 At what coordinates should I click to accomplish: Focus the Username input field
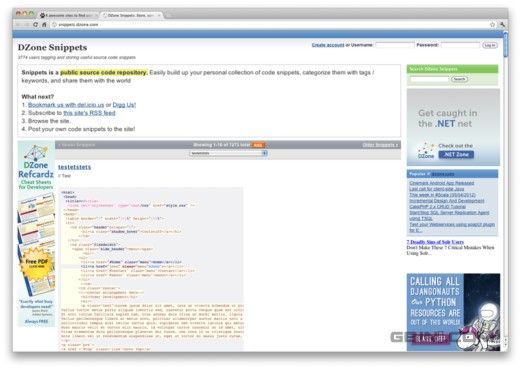(395, 45)
